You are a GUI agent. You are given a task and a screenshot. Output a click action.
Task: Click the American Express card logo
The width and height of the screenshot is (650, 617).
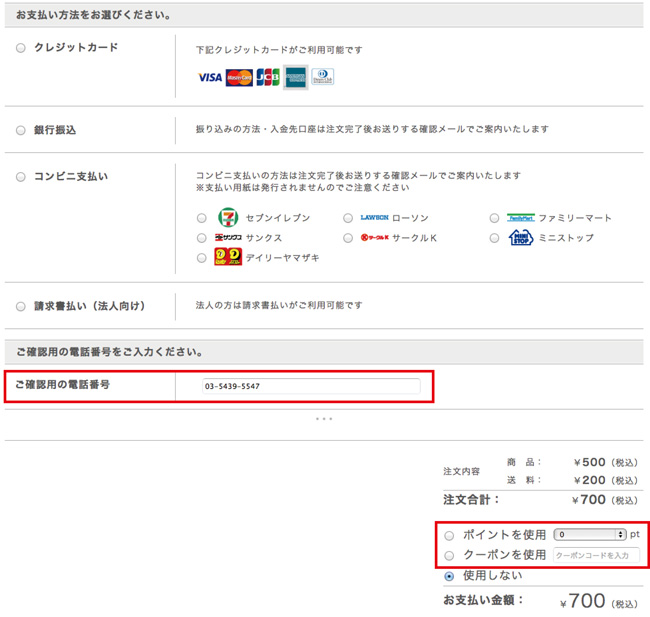click(x=295, y=77)
